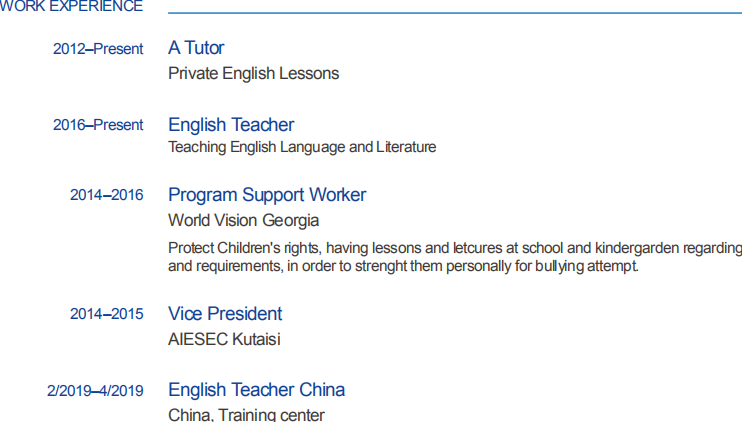Click the Private English Lessons text

(253, 73)
